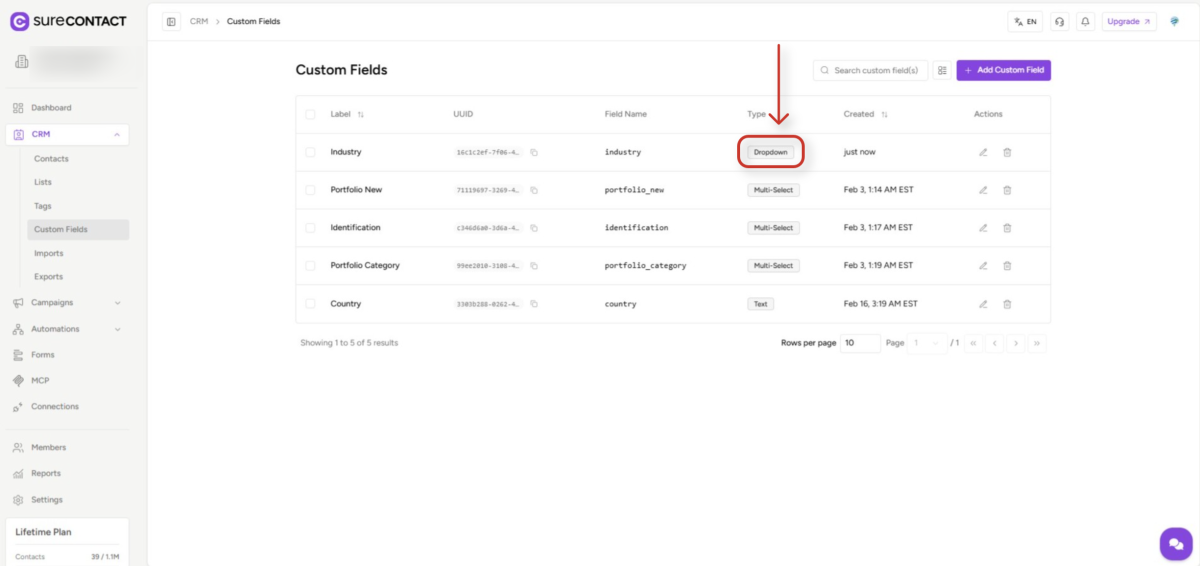Screen dimensions: 1200x566
Task: Copy the Portfolio New UUID
Action: (x=534, y=190)
